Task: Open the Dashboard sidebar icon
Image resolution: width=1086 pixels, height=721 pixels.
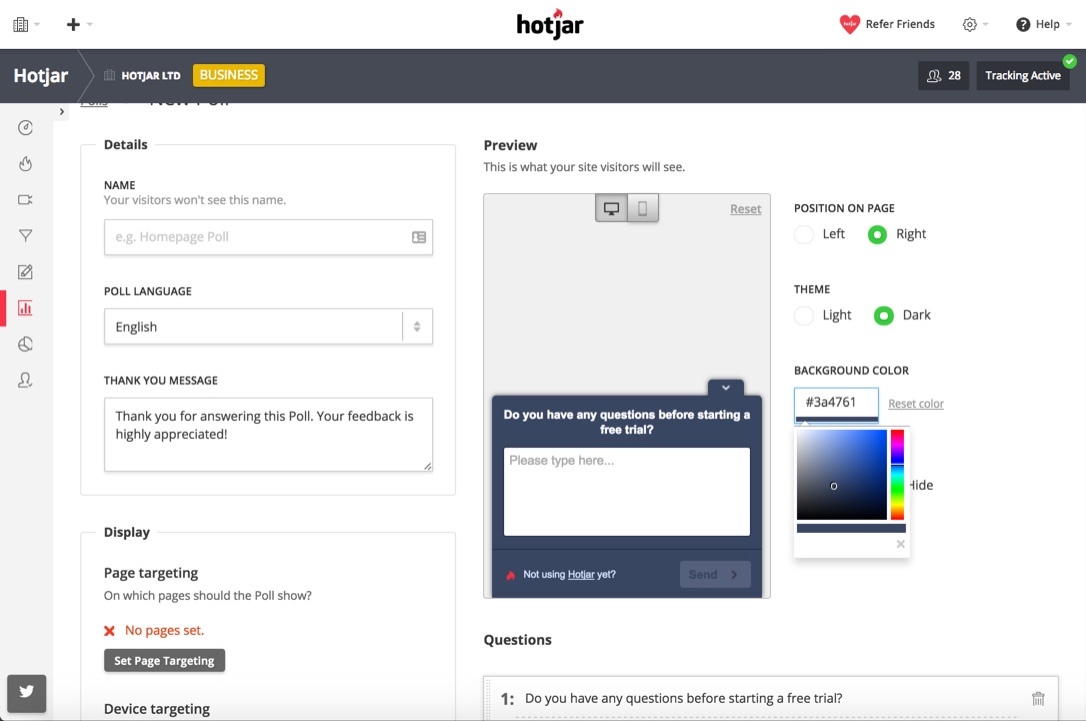Action: (x=26, y=127)
